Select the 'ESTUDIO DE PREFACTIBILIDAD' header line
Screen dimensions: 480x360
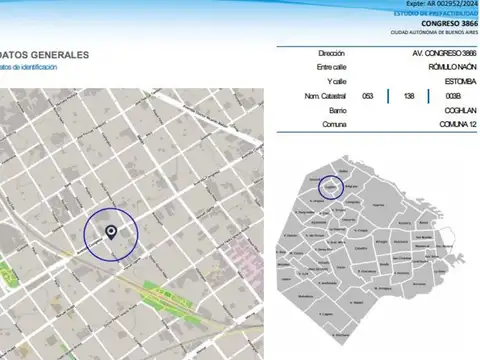pyautogui.click(x=436, y=13)
